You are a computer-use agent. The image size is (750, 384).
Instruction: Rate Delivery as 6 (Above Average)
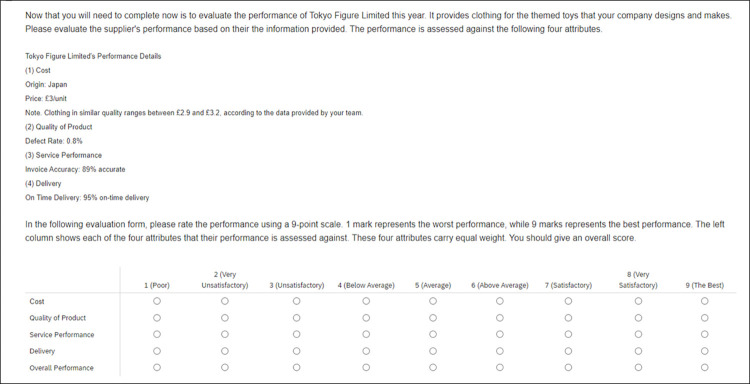(x=500, y=351)
